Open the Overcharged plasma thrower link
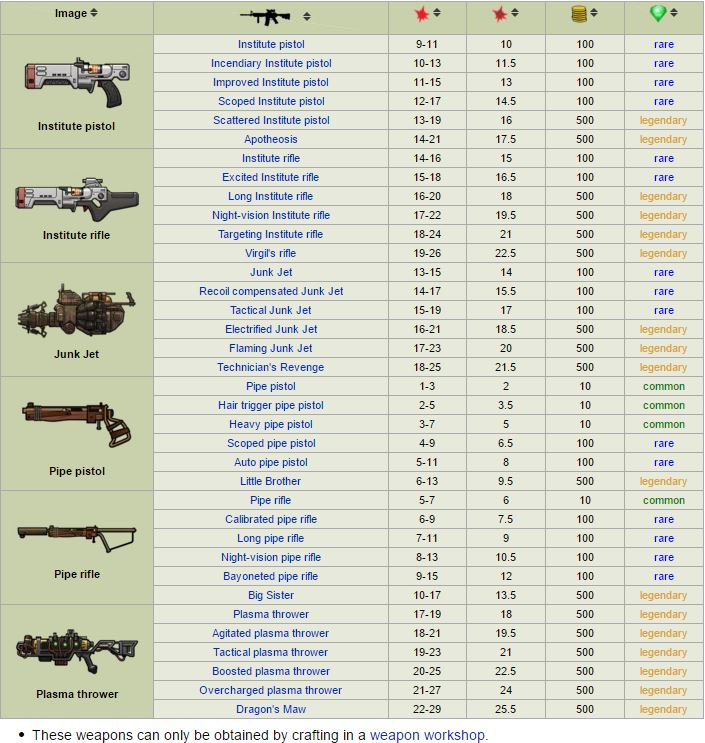 click(271, 690)
